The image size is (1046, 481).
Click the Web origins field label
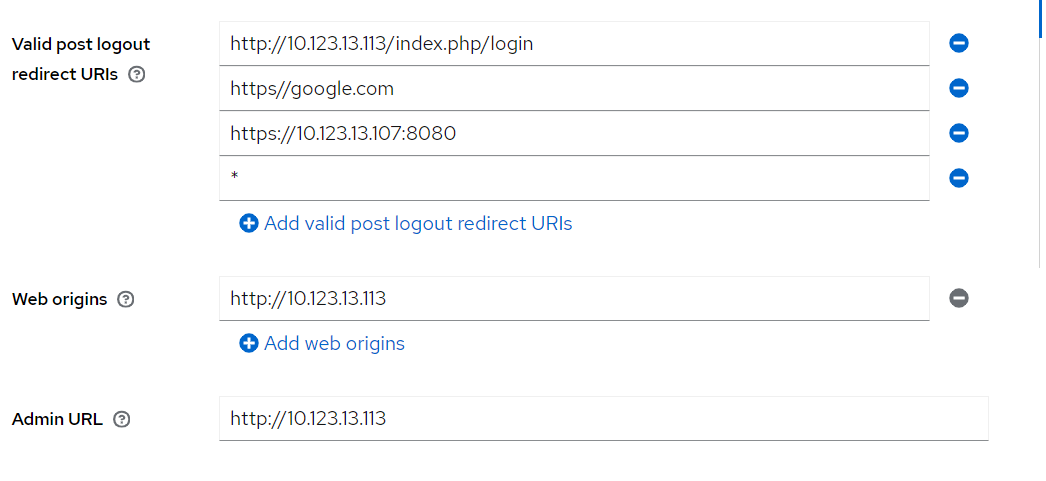(x=60, y=299)
